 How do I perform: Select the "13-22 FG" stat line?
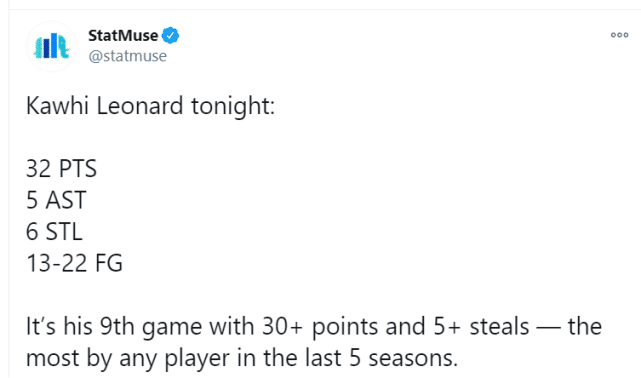(x=74, y=263)
